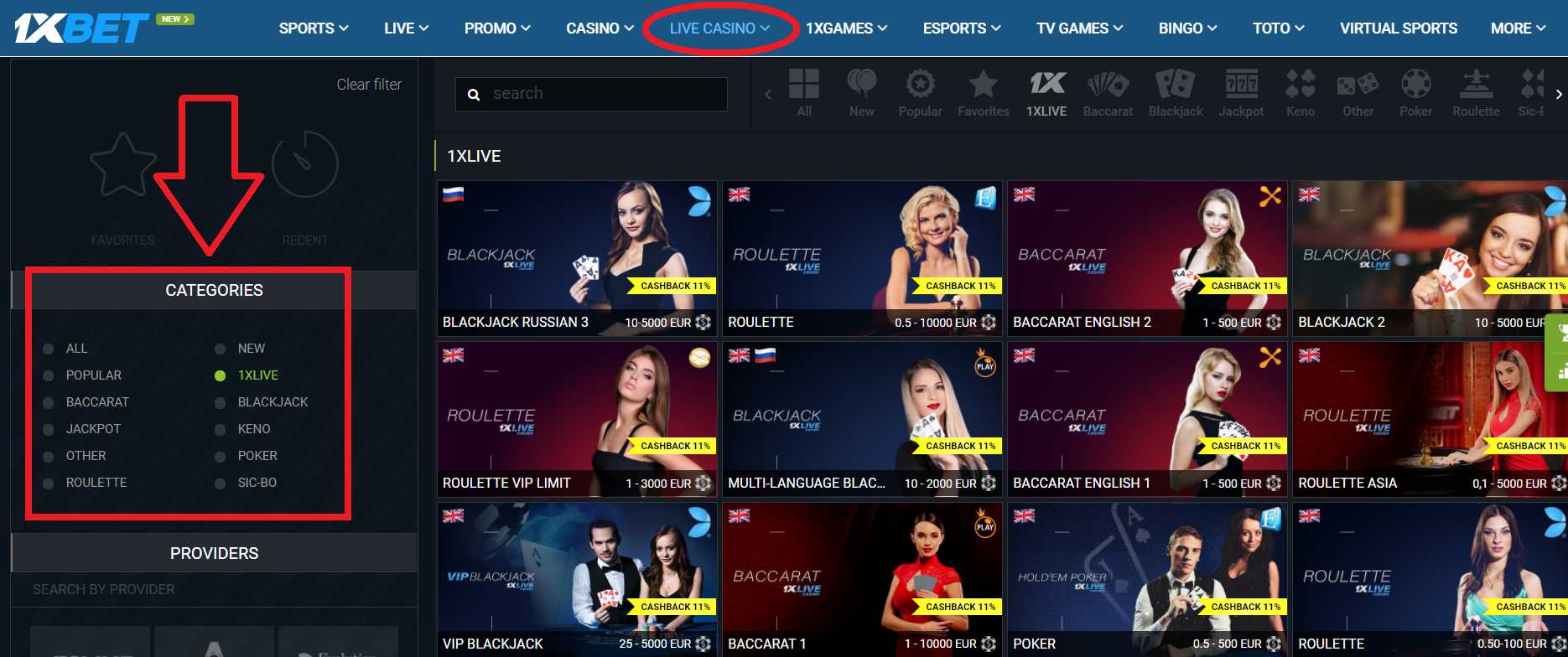Expand the MORE dropdown menu
1568x657 pixels.
click(x=1518, y=28)
